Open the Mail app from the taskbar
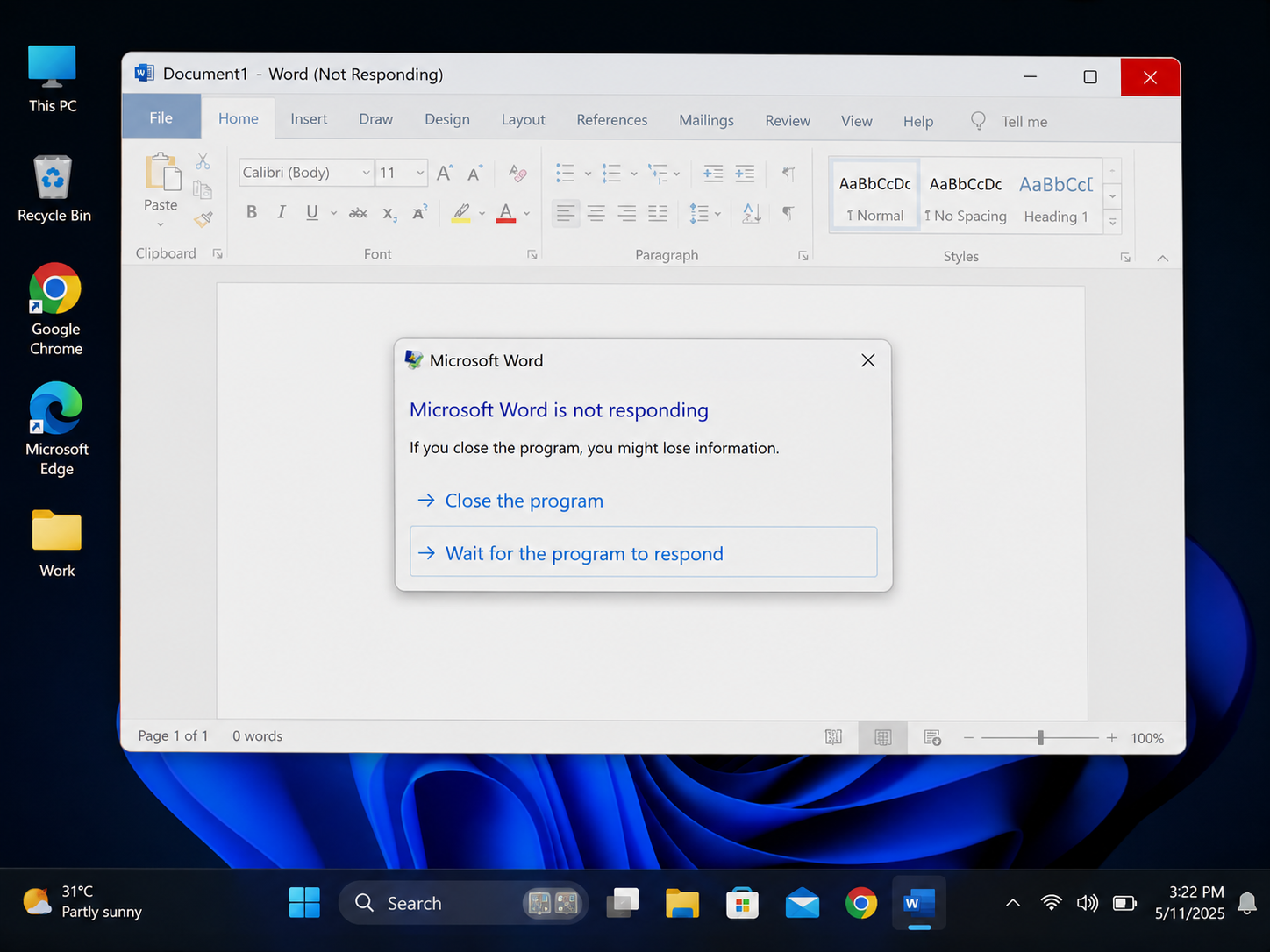This screenshot has width=1270, height=952. [802, 903]
